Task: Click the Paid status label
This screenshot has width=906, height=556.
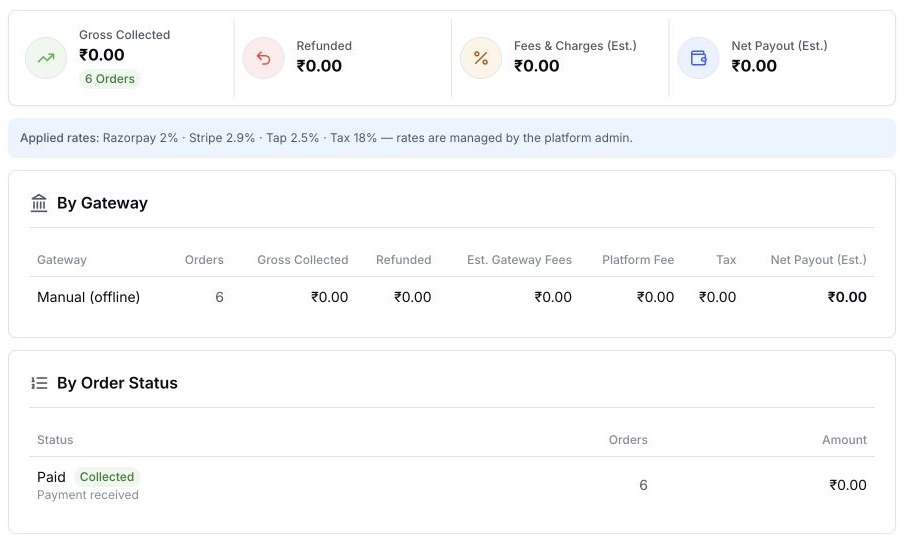Action: pyautogui.click(x=51, y=477)
